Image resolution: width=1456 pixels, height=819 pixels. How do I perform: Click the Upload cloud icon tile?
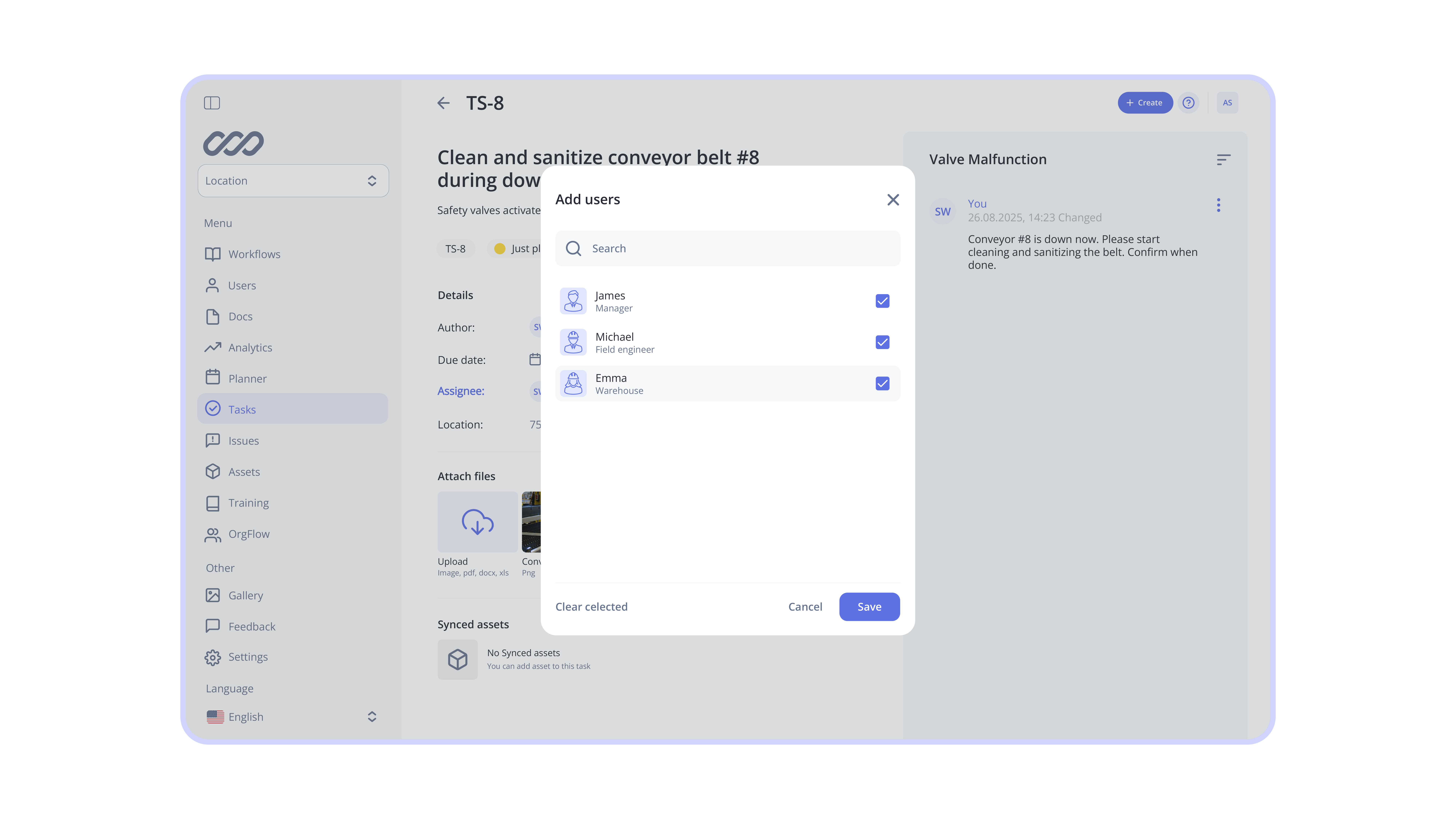478,522
